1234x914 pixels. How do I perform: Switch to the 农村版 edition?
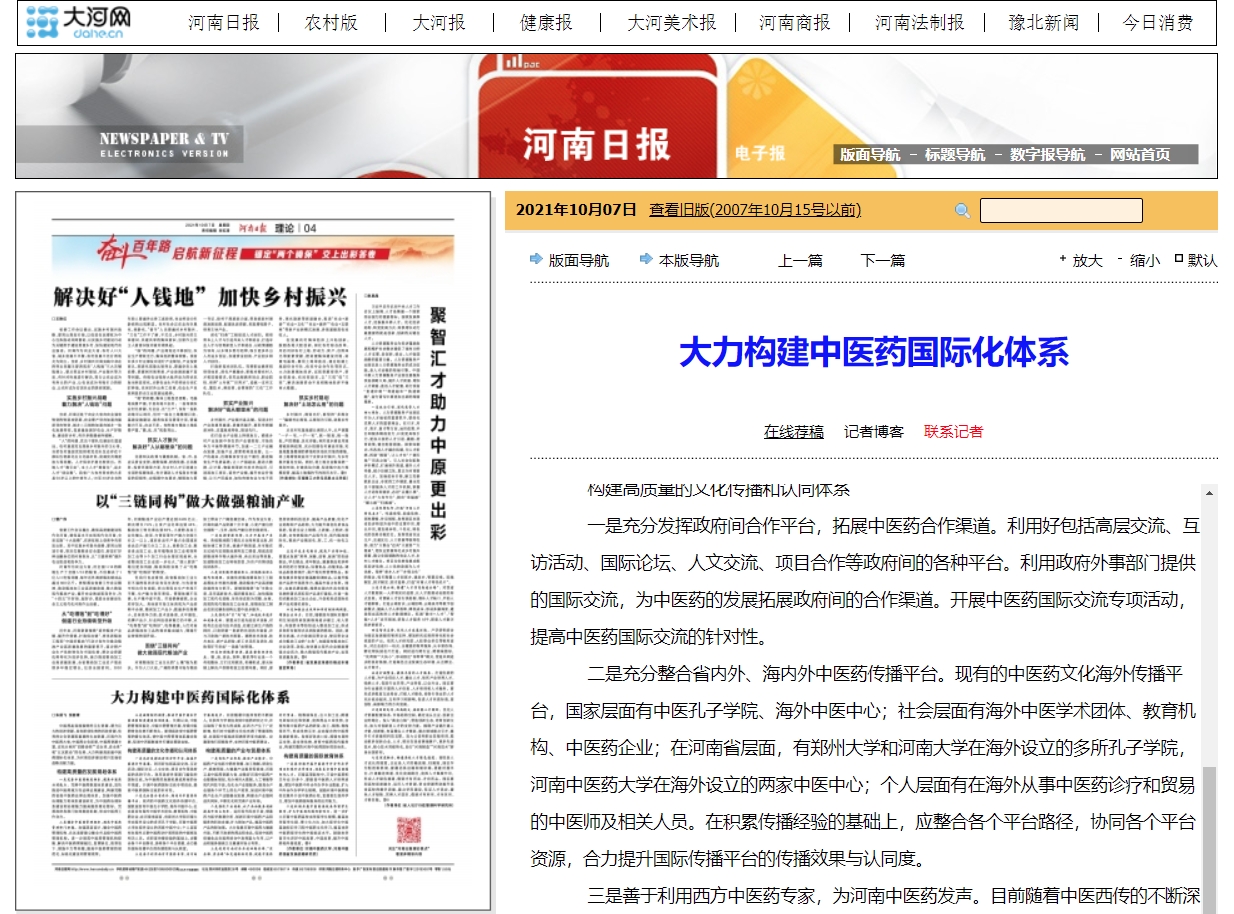(x=331, y=22)
